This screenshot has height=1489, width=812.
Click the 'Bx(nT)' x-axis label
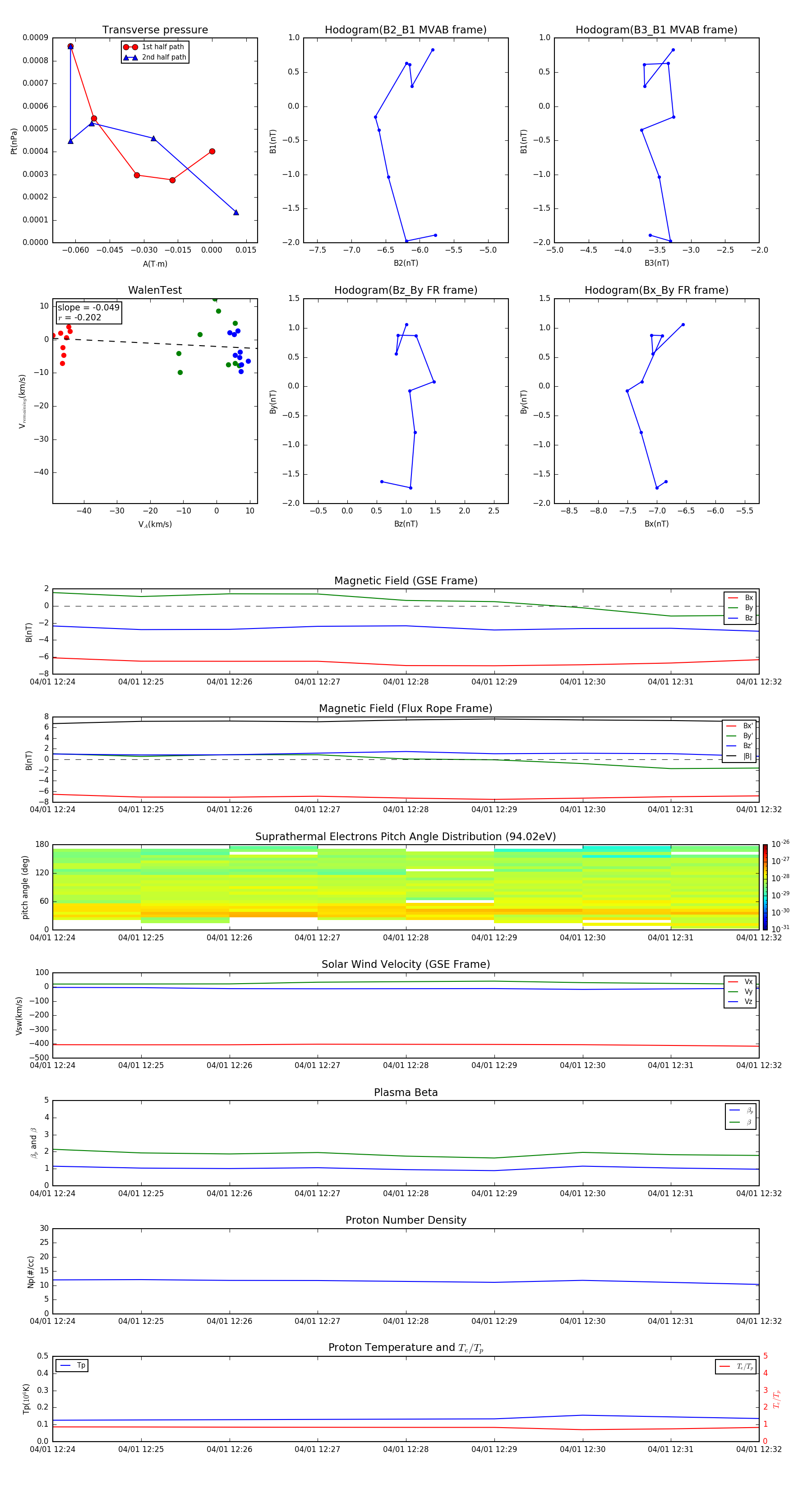click(656, 524)
